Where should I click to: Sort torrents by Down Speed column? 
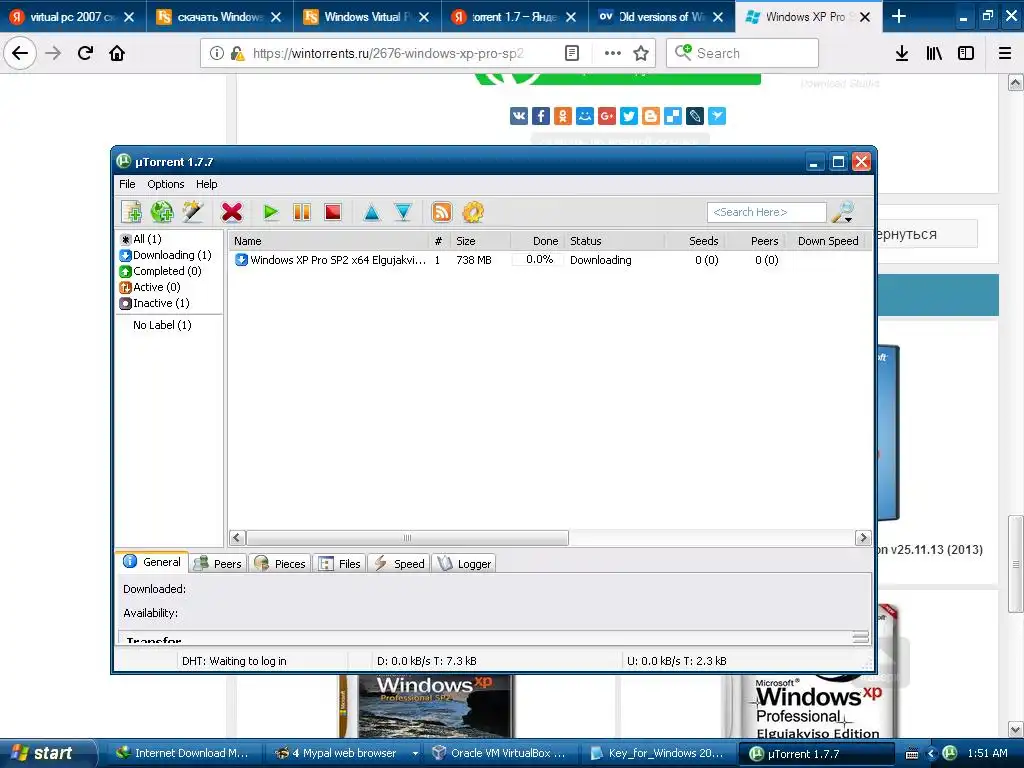click(827, 241)
